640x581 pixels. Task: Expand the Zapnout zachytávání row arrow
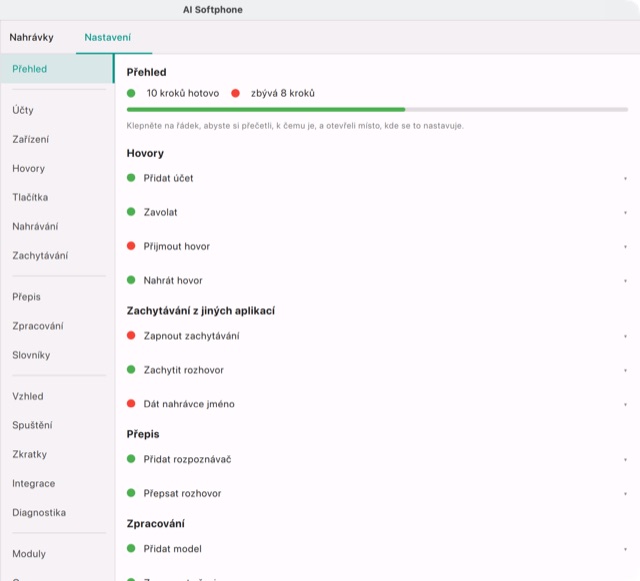coord(625,336)
